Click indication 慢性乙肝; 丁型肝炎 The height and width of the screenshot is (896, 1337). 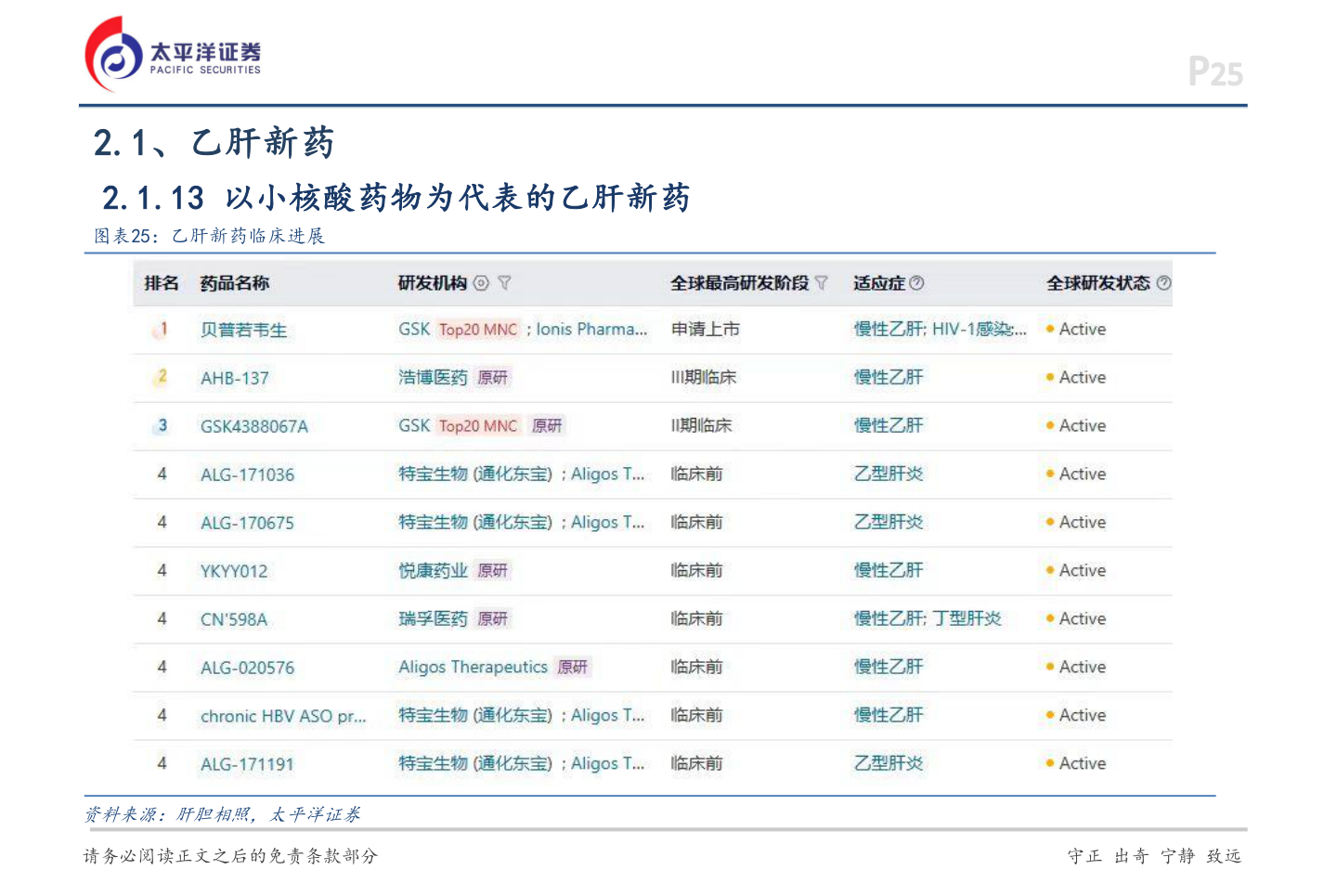[928, 618]
